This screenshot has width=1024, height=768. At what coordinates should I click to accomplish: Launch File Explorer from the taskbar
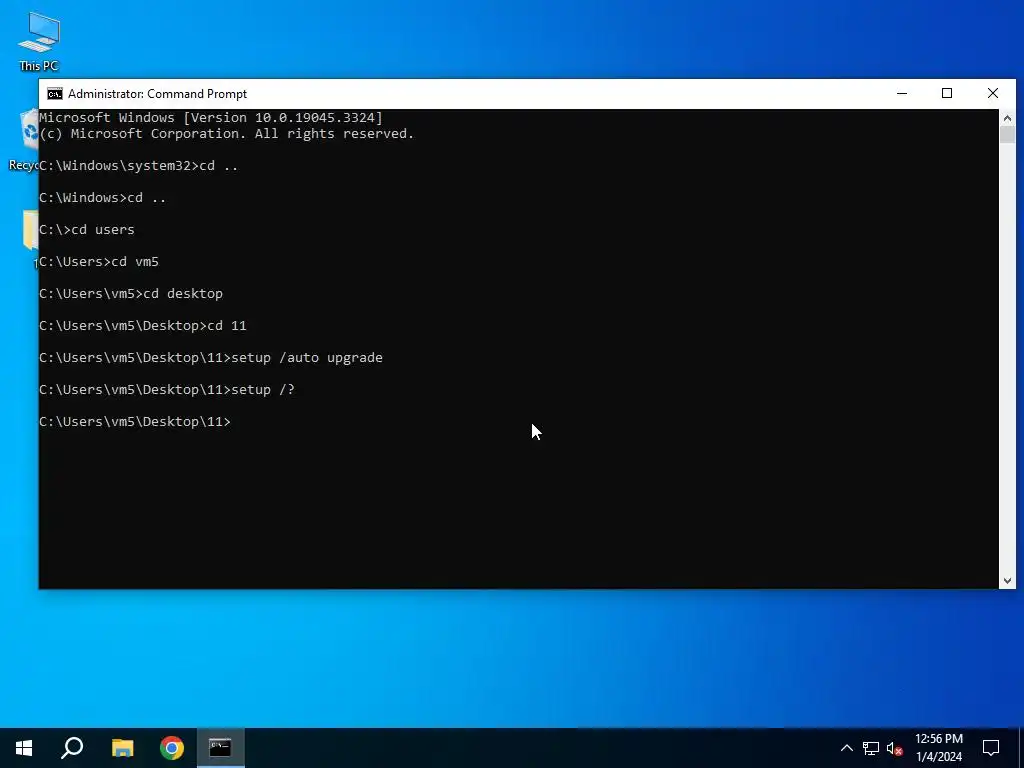point(122,748)
